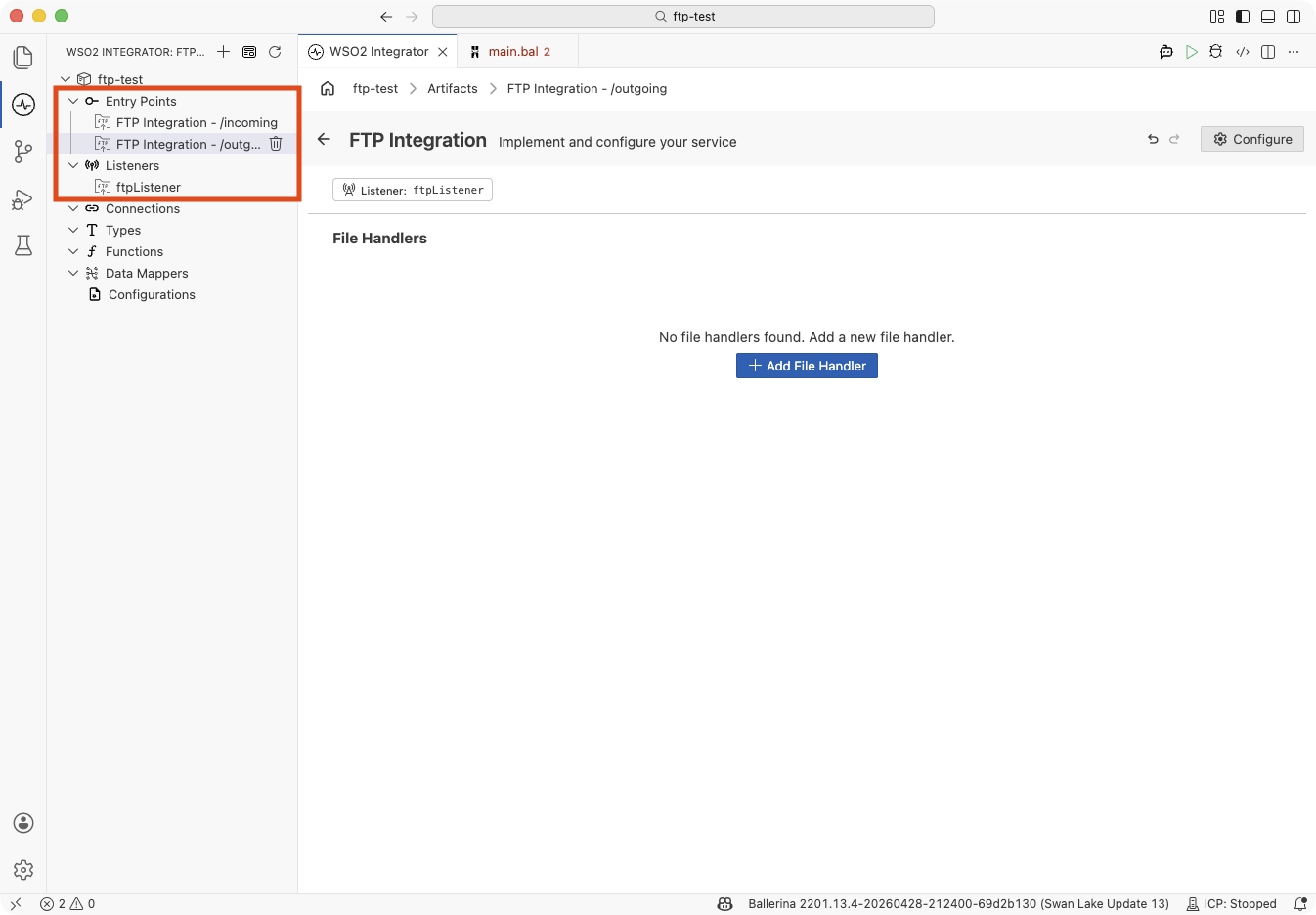
Task: Open Source Control view
Action: click(23, 152)
